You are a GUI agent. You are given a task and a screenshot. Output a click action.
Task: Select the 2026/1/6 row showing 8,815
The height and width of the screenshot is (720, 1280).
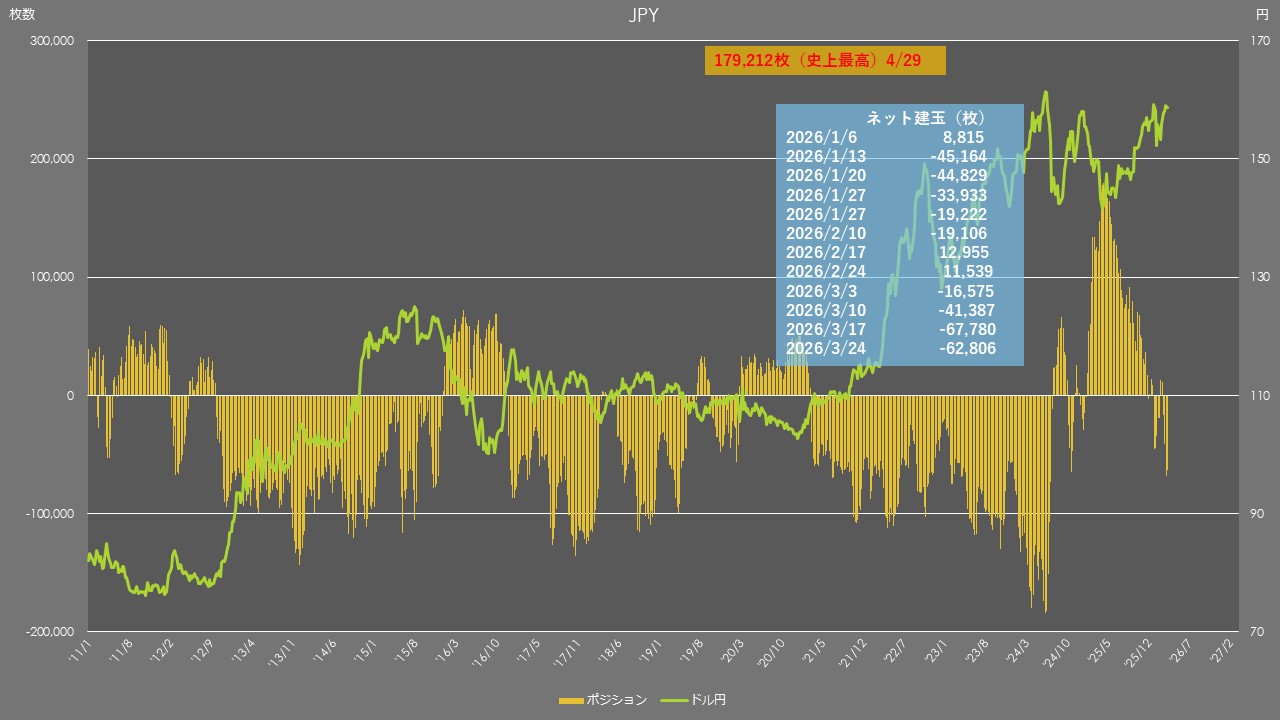[899, 138]
